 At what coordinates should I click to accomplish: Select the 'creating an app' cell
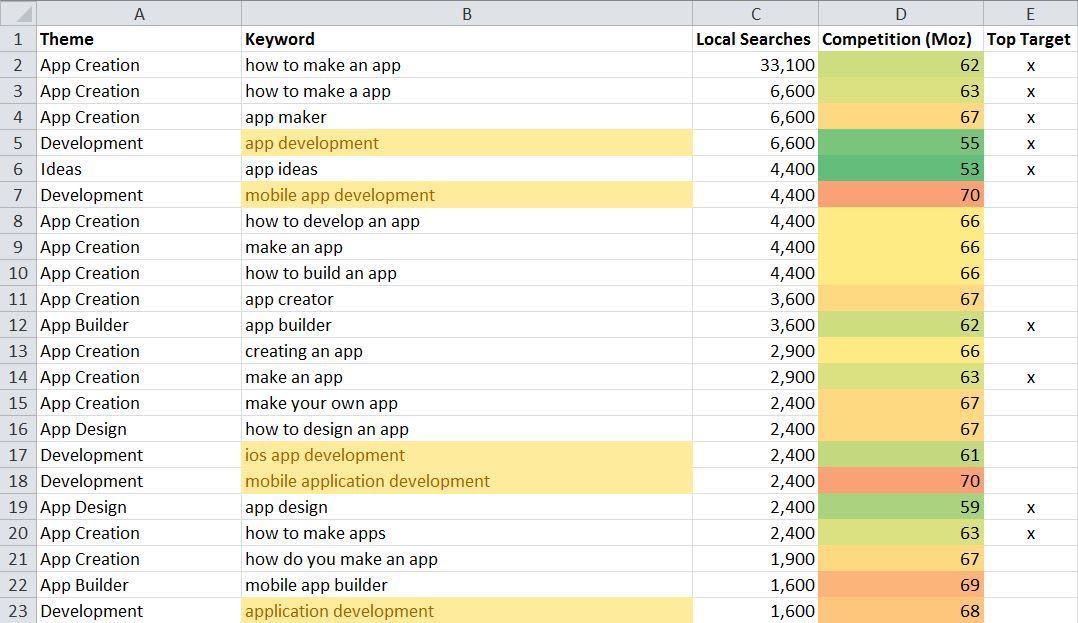pos(467,351)
